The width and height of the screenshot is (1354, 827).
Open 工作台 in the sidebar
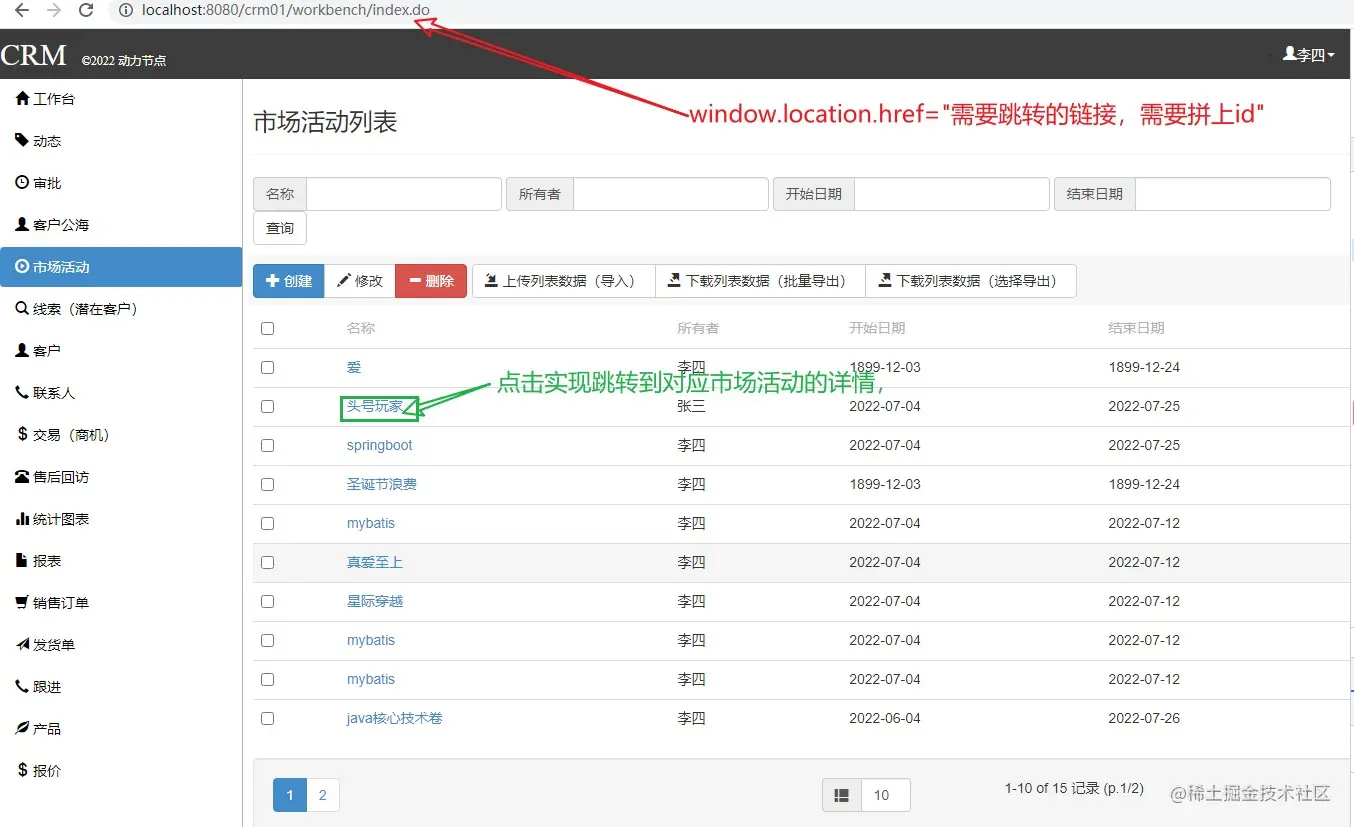tap(121, 99)
